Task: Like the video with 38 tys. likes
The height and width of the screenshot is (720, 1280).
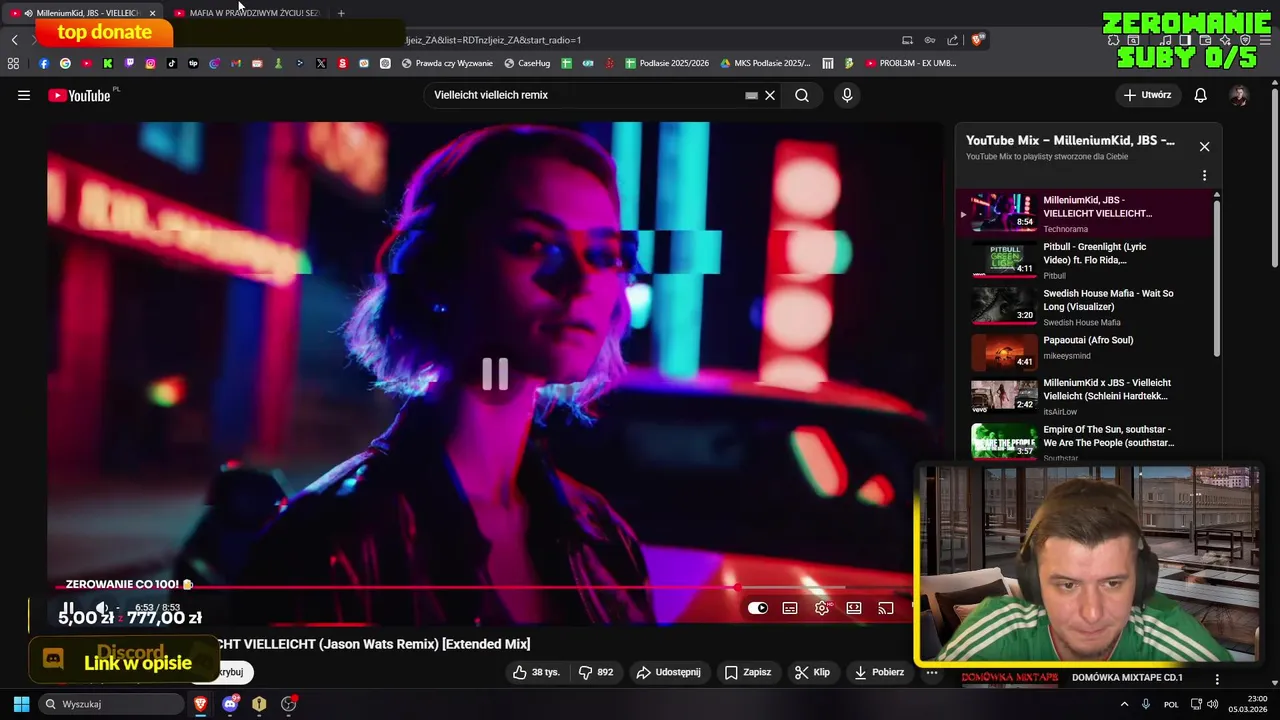Action: [x=536, y=672]
